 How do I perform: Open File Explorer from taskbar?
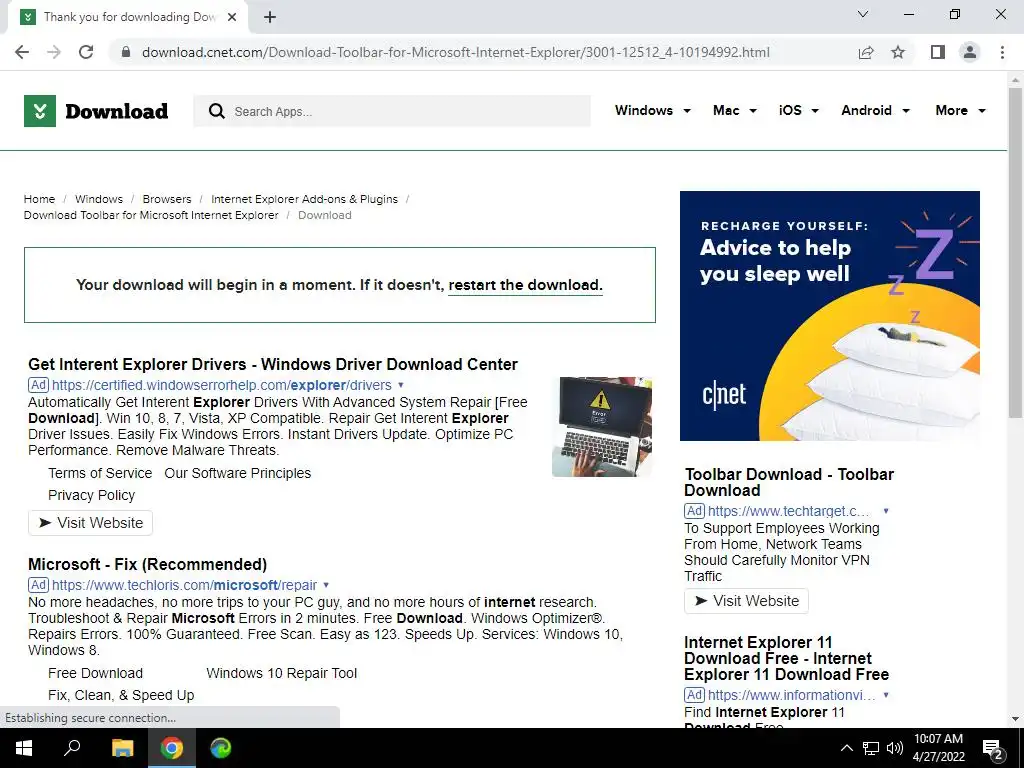click(x=122, y=748)
